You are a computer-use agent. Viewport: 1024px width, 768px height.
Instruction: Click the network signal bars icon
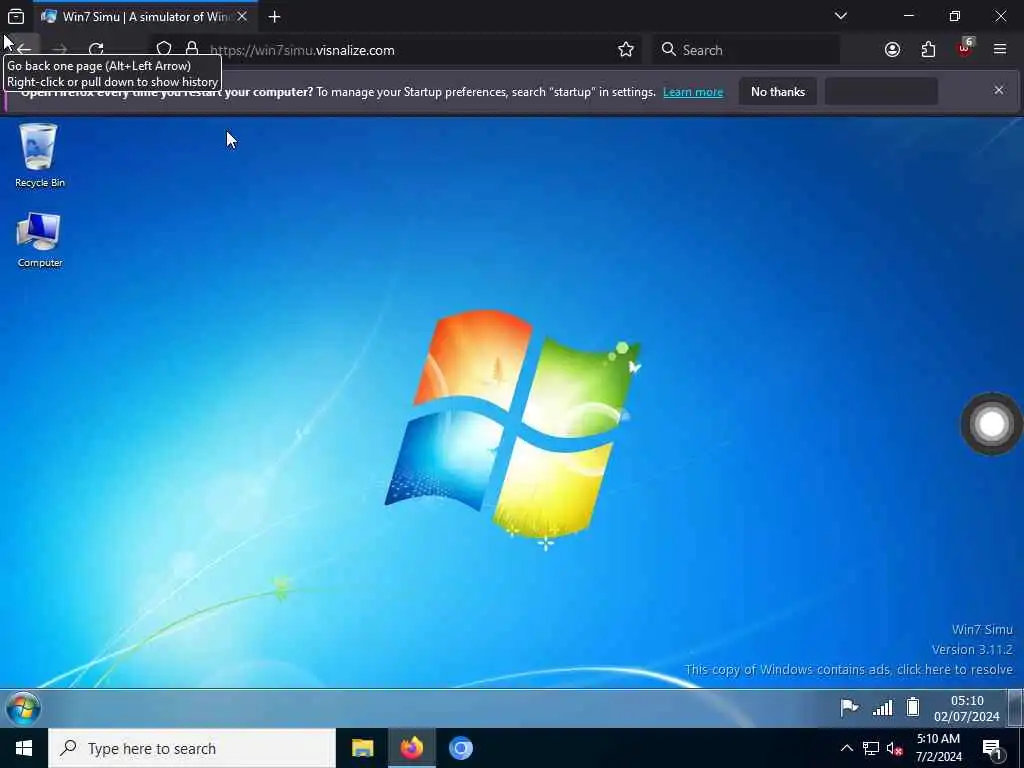pos(882,707)
